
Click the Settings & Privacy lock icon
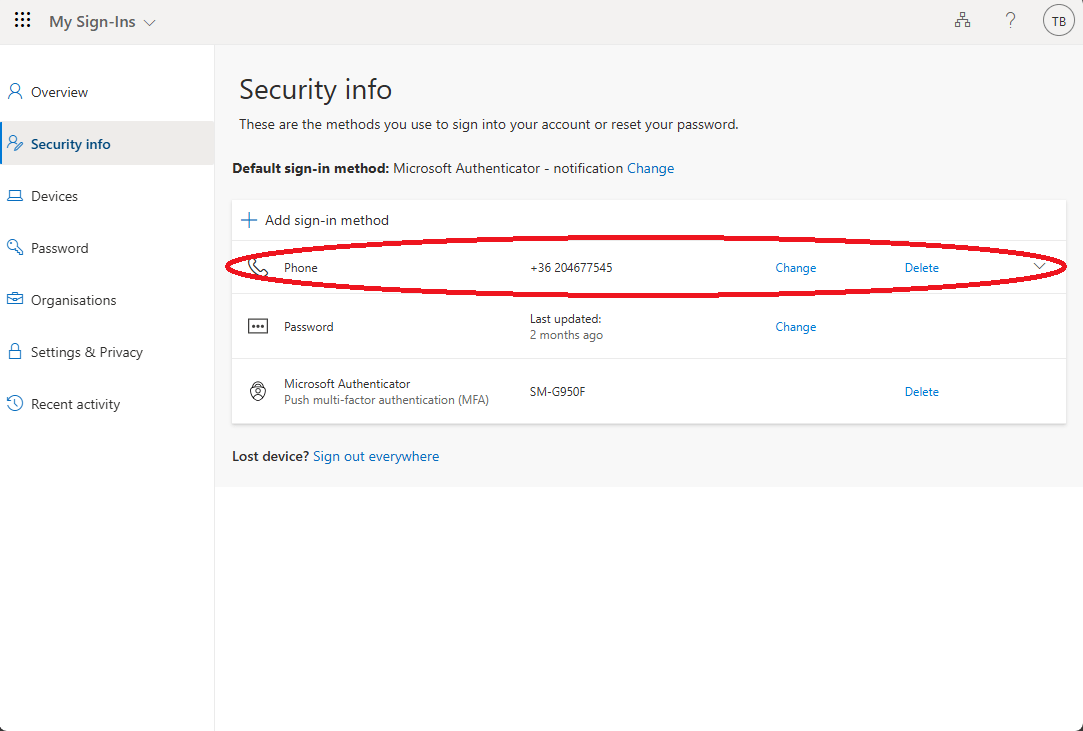(x=15, y=352)
